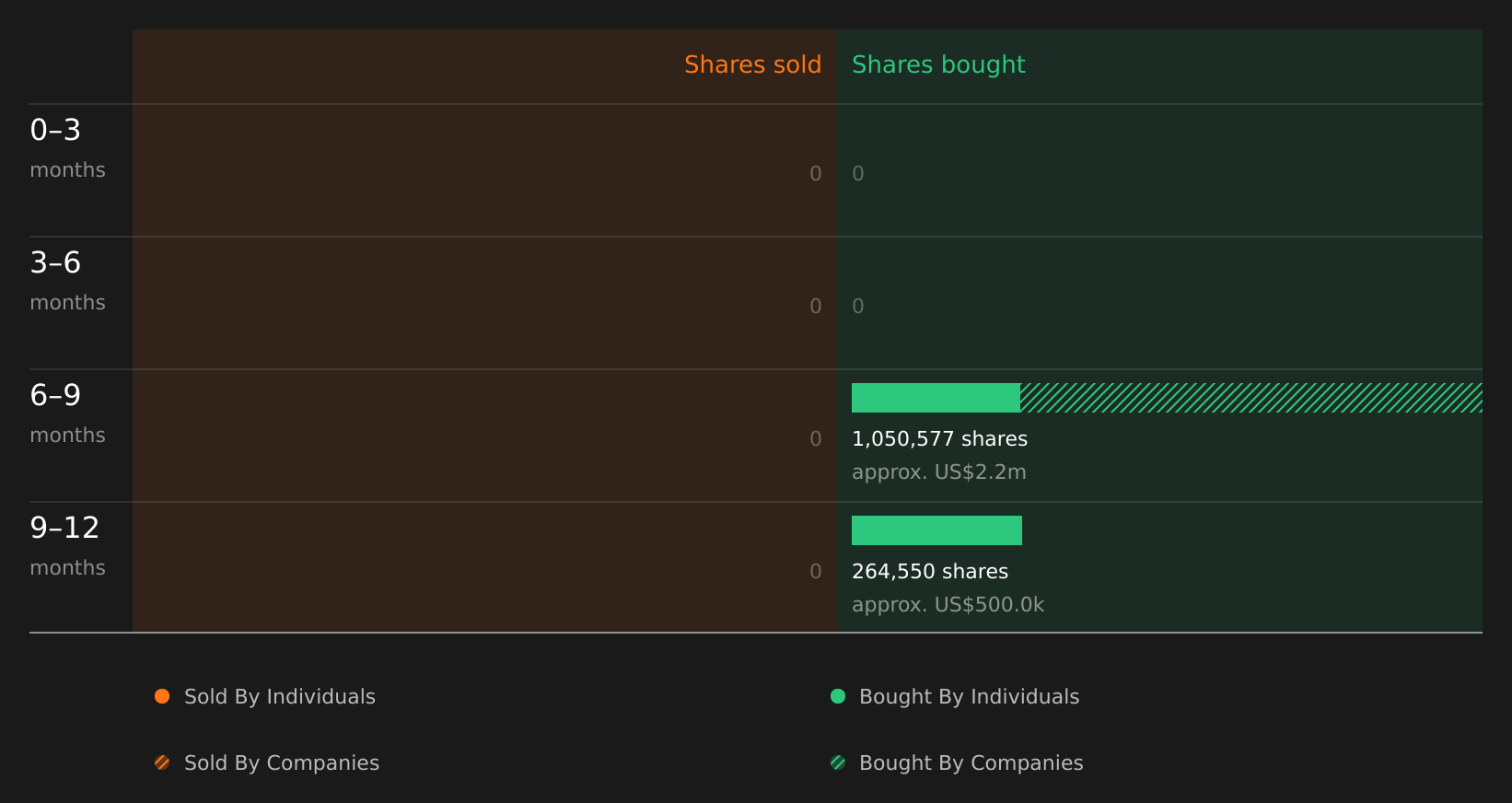This screenshot has height=803, width=1512.
Task: Click the shares sold 0 in 6–9 months row
Action: (x=815, y=439)
